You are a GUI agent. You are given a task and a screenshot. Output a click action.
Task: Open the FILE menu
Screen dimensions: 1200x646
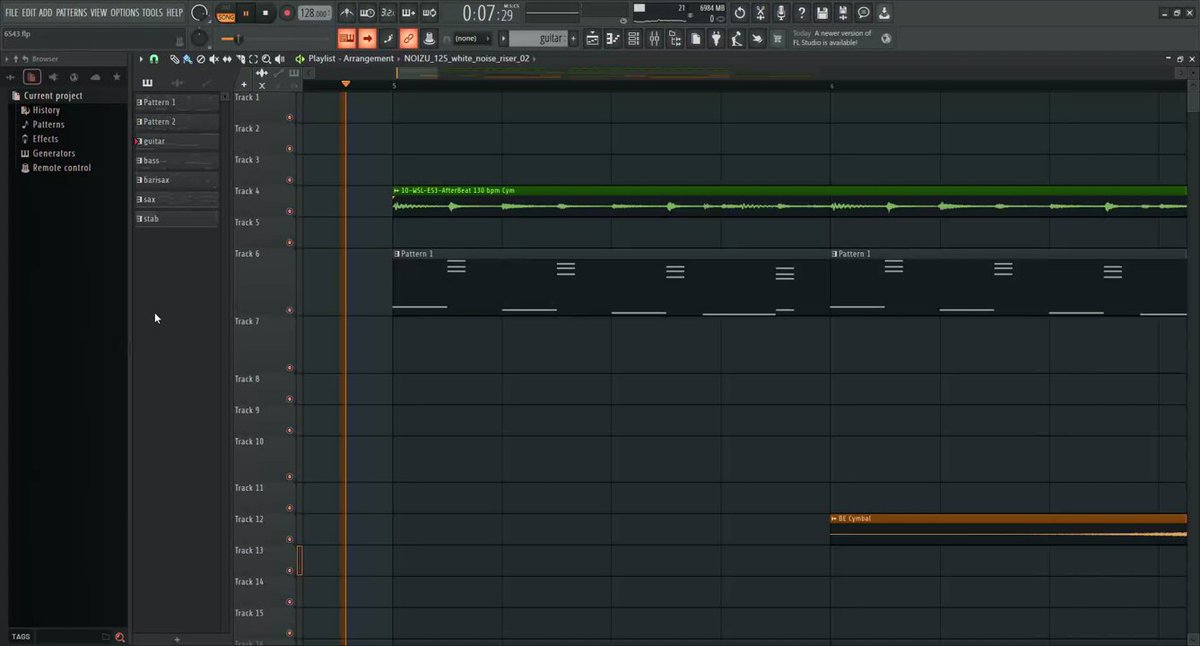(x=13, y=12)
